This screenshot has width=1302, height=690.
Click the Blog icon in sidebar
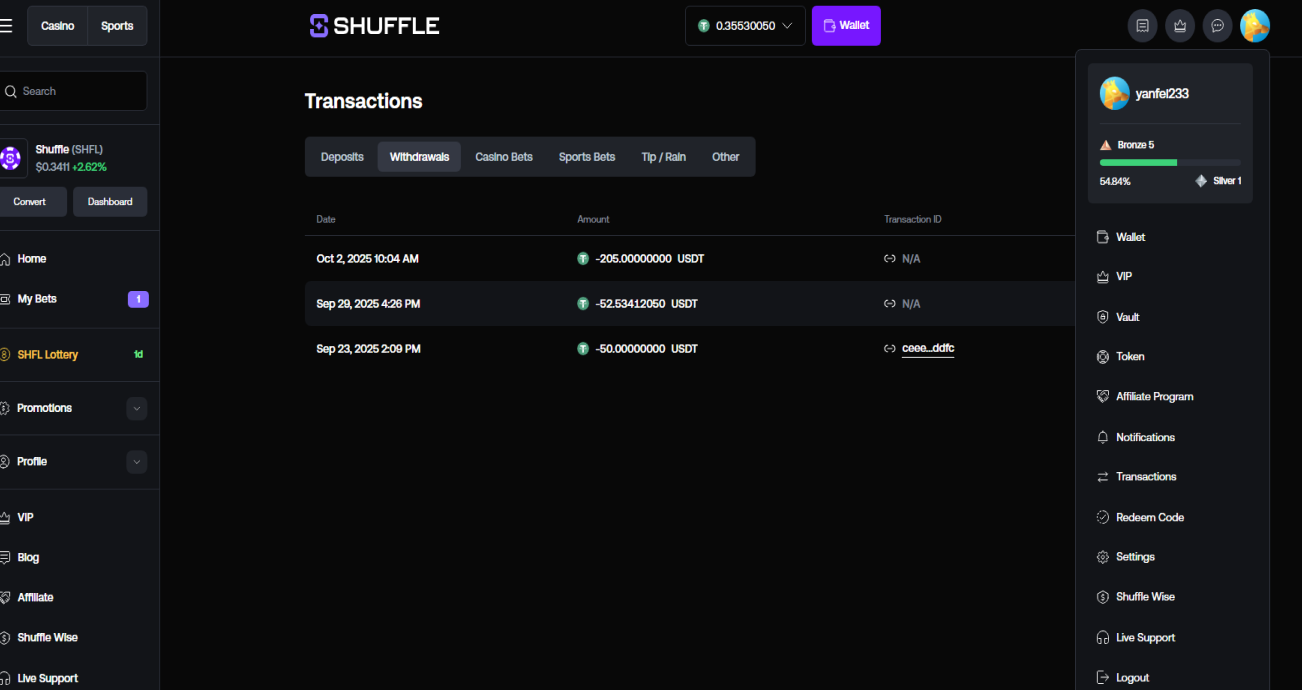click(6, 558)
